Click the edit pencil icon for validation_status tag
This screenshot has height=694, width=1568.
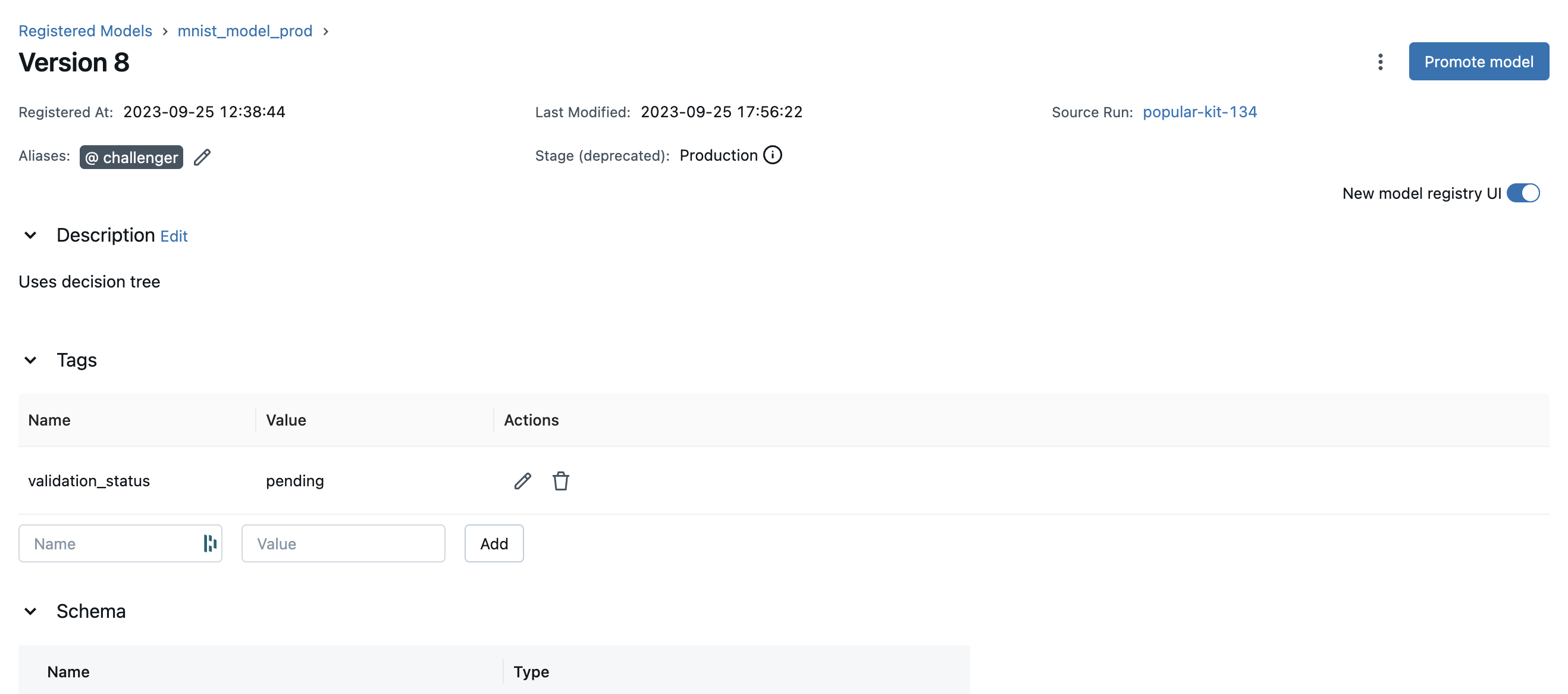[522, 480]
